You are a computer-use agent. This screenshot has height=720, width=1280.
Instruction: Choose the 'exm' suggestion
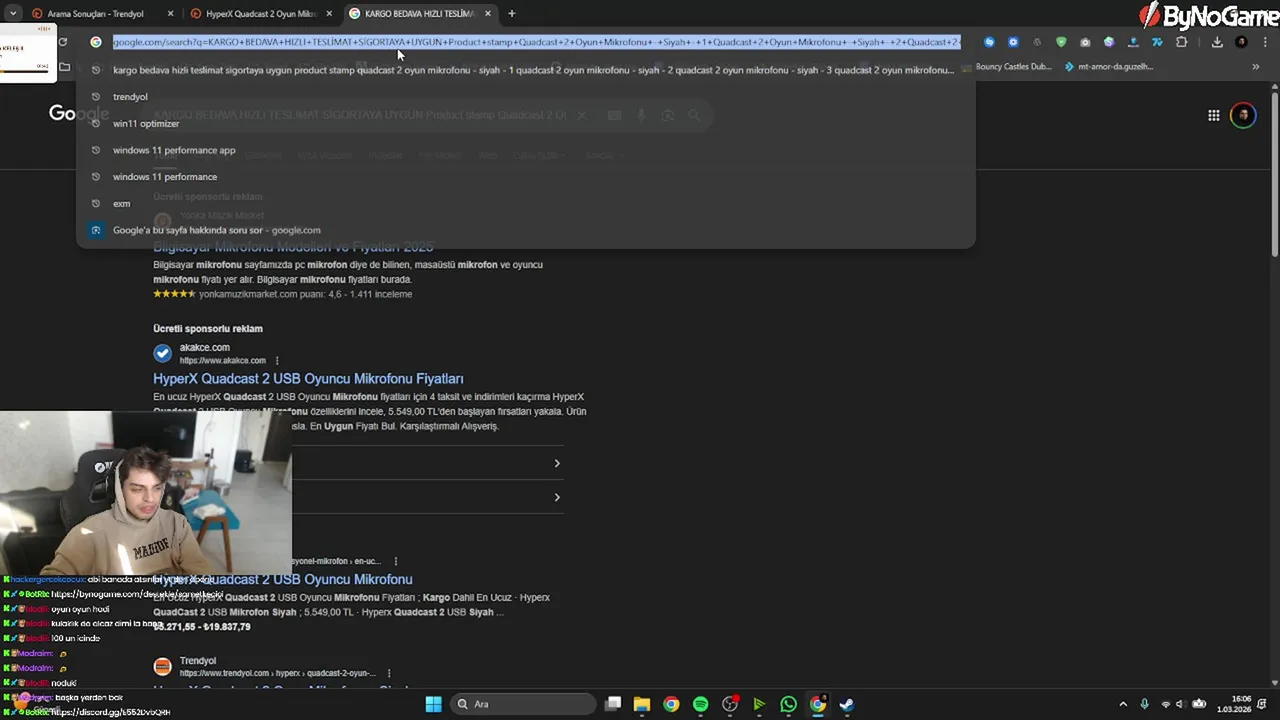click(525, 203)
